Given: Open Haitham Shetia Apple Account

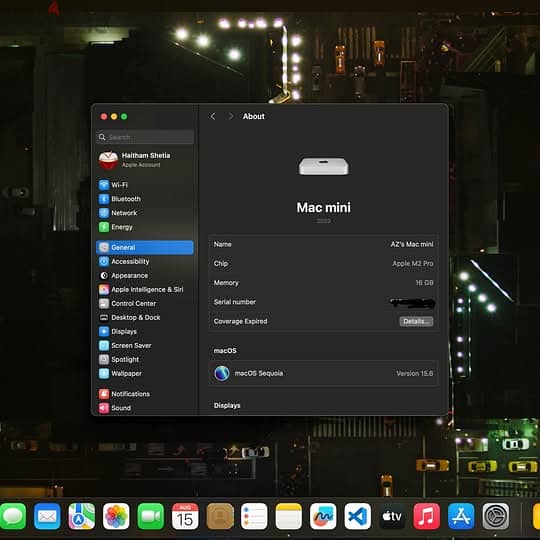Looking at the screenshot, I should pyautogui.click(x=145, y=160).
